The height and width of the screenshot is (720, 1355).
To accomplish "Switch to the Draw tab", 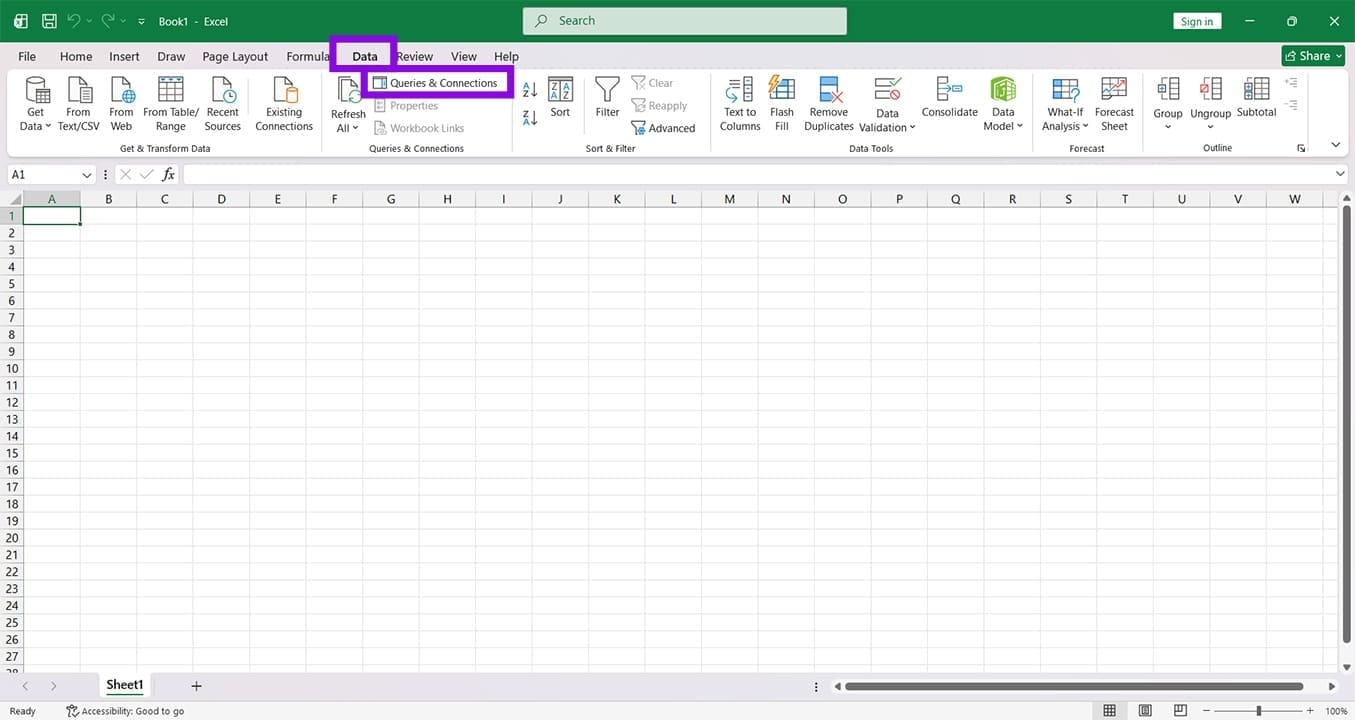I will click(x=171, y=56).
